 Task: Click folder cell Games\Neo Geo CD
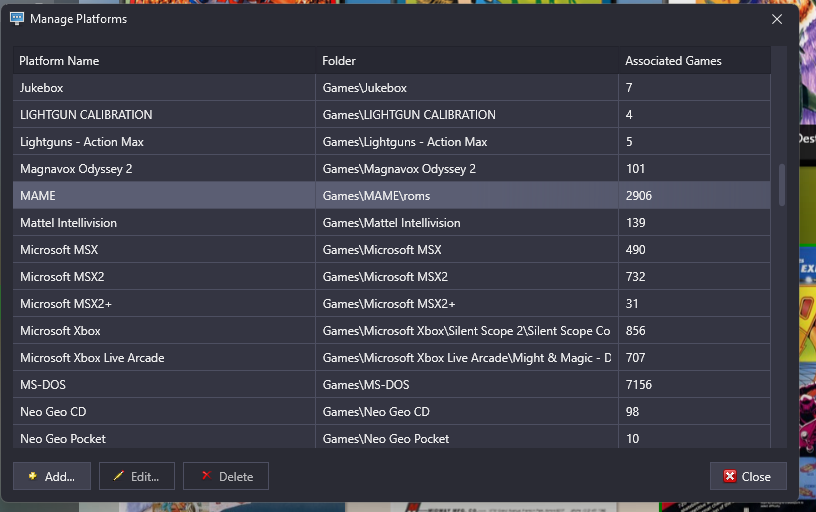[x=467, y=412]
